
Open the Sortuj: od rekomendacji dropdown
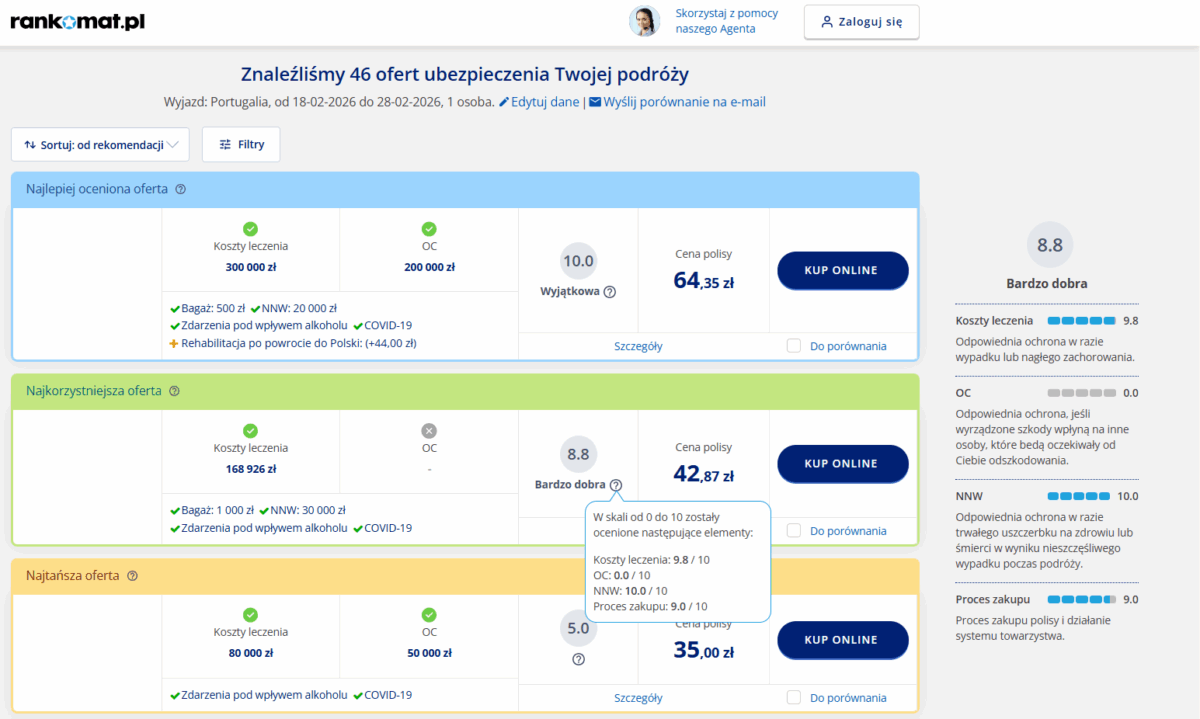pos(100,144)
